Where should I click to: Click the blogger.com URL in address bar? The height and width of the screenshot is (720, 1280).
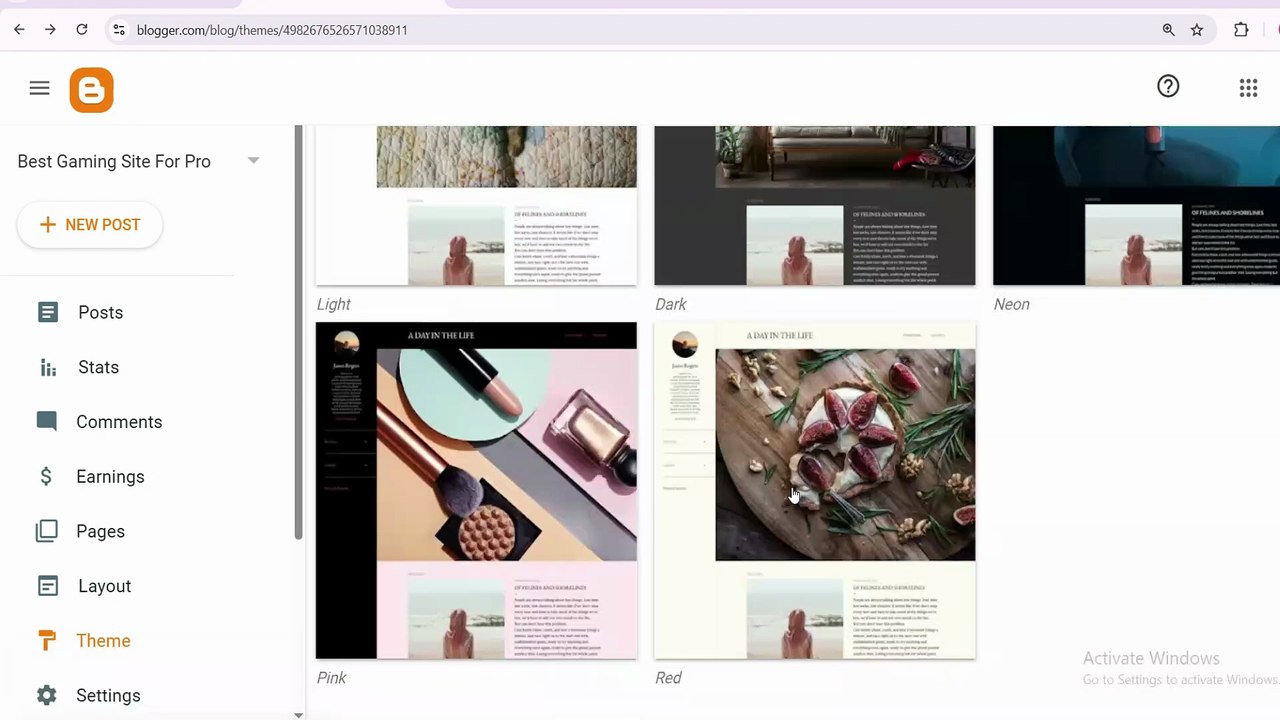272,30
